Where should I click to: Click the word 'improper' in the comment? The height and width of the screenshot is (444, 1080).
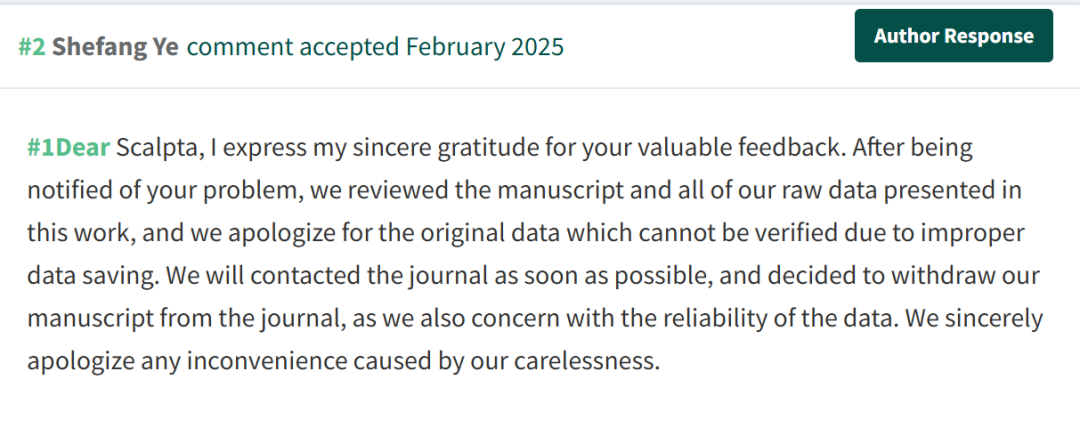tap(975, 233)
